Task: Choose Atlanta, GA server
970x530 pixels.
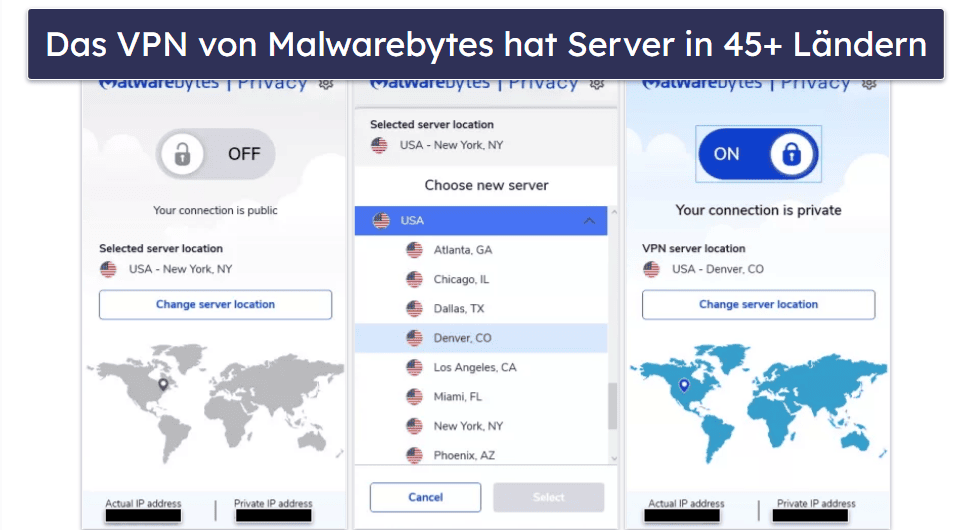Action: (x=481, y=250)
